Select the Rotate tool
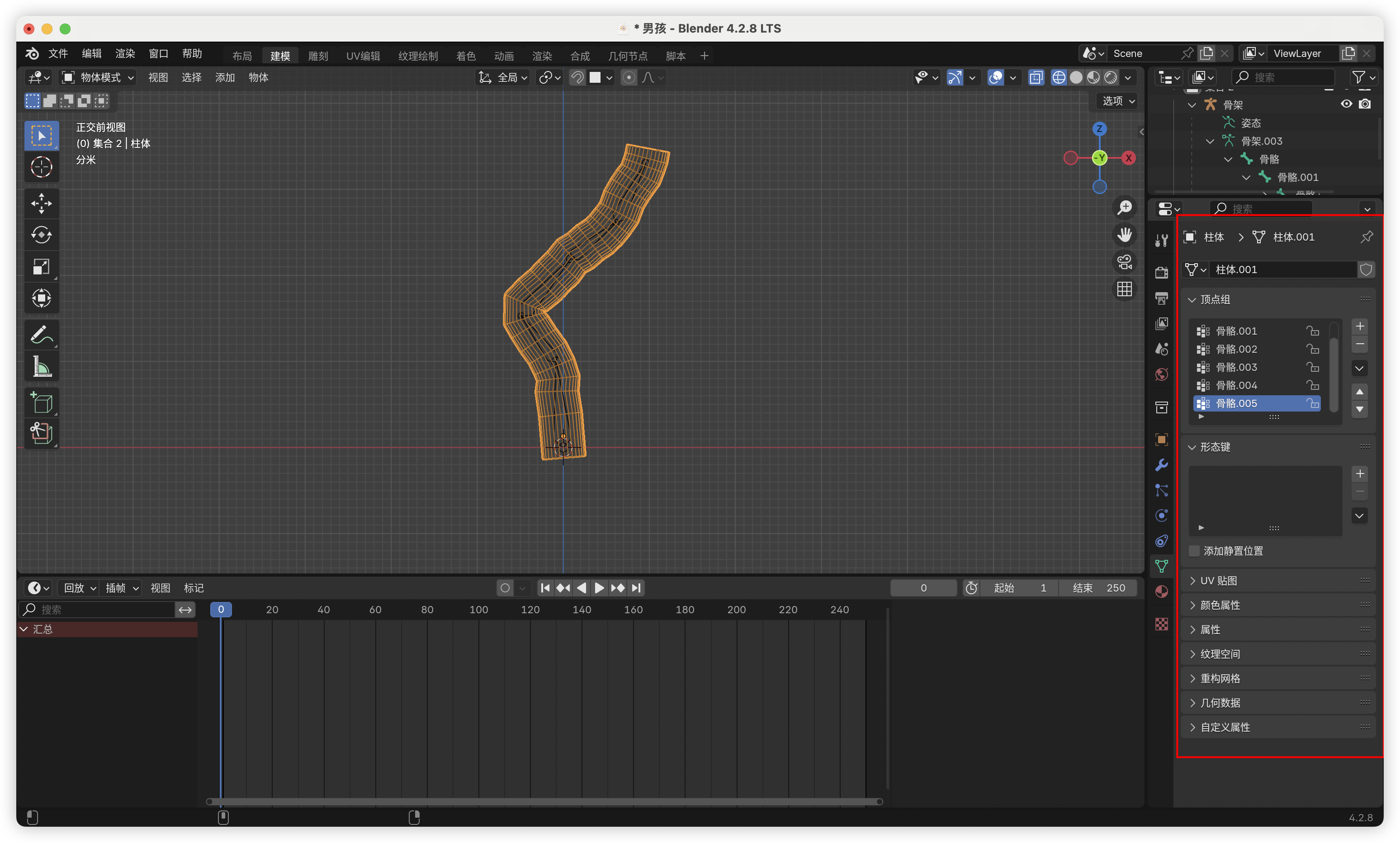 41,235
